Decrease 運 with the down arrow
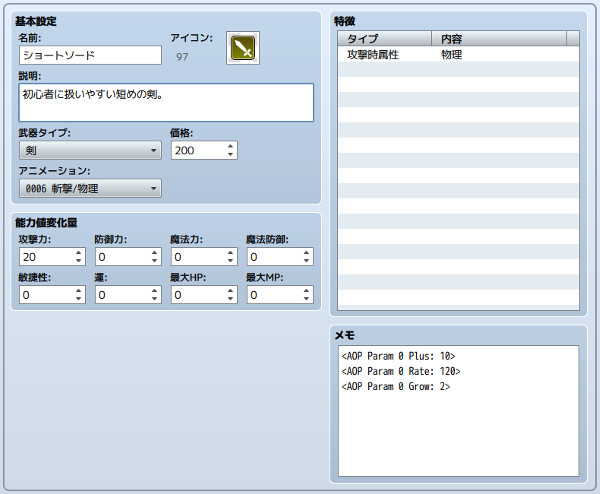600x494 pixels. [154, 299]
